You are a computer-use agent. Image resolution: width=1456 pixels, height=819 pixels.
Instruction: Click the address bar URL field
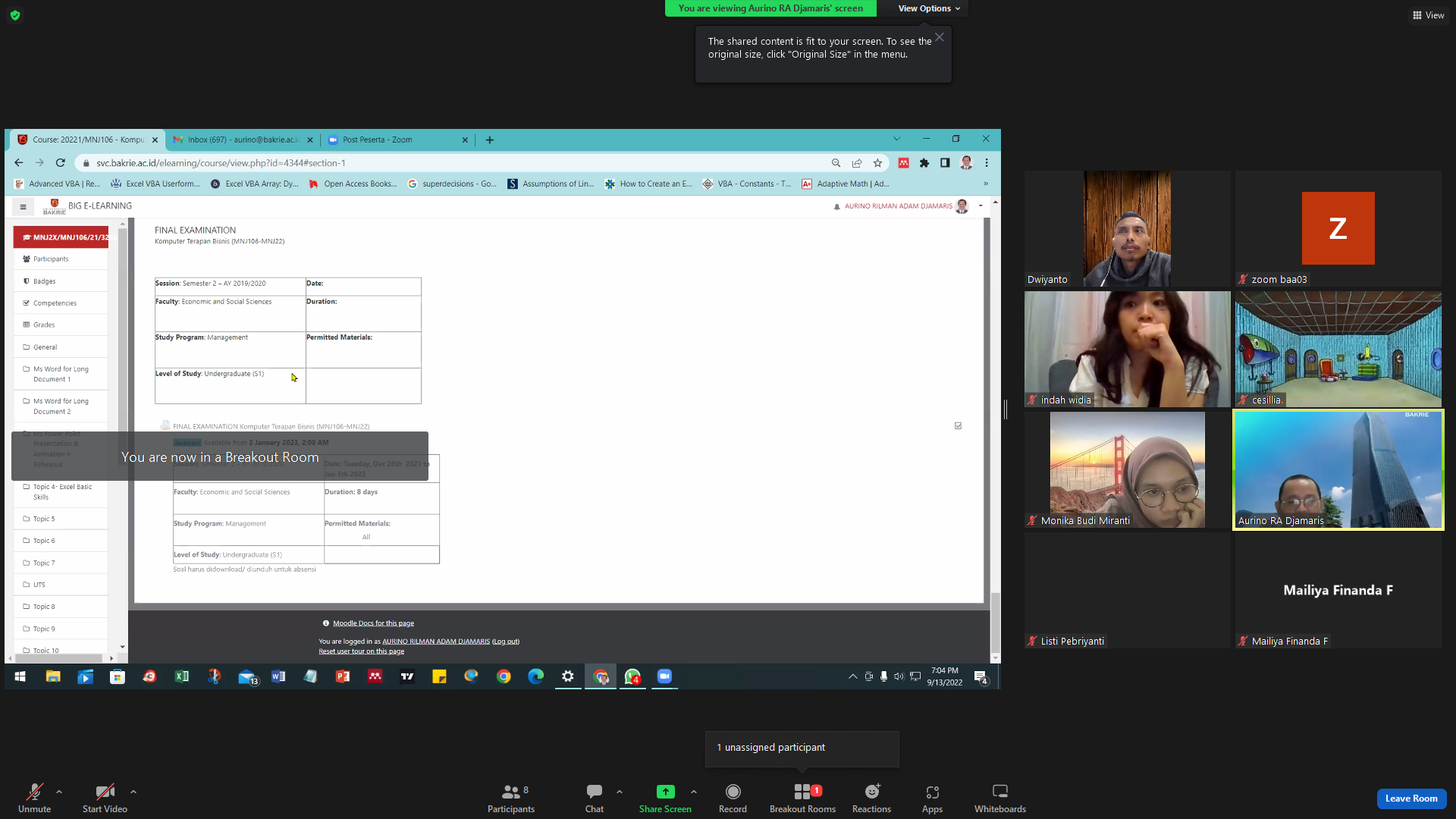click(x=455, y=163)
